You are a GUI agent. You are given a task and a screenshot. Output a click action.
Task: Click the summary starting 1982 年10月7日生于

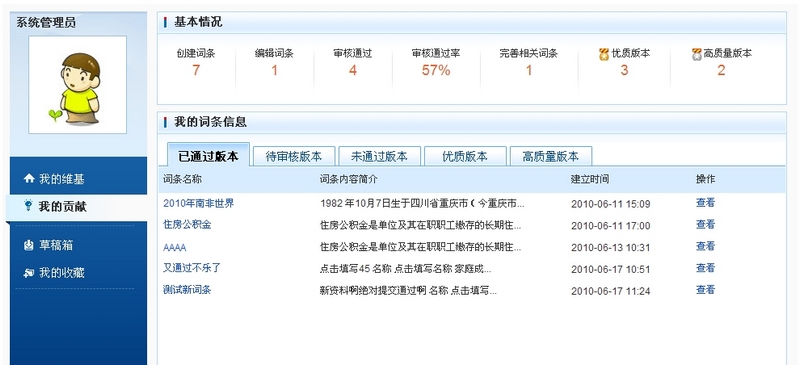click(x=422, y=204)
